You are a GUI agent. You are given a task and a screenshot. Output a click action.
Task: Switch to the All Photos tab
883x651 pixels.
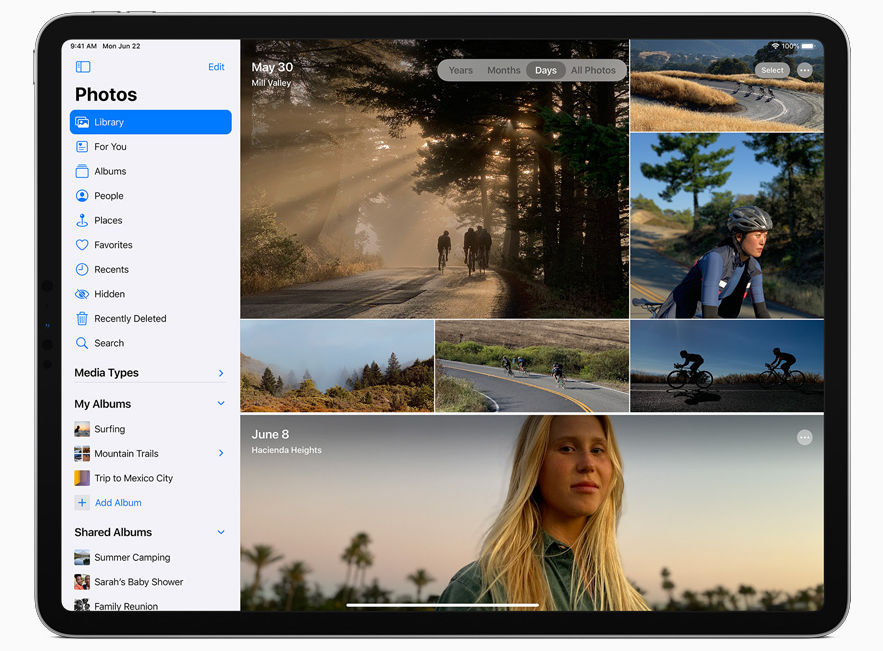593,70
